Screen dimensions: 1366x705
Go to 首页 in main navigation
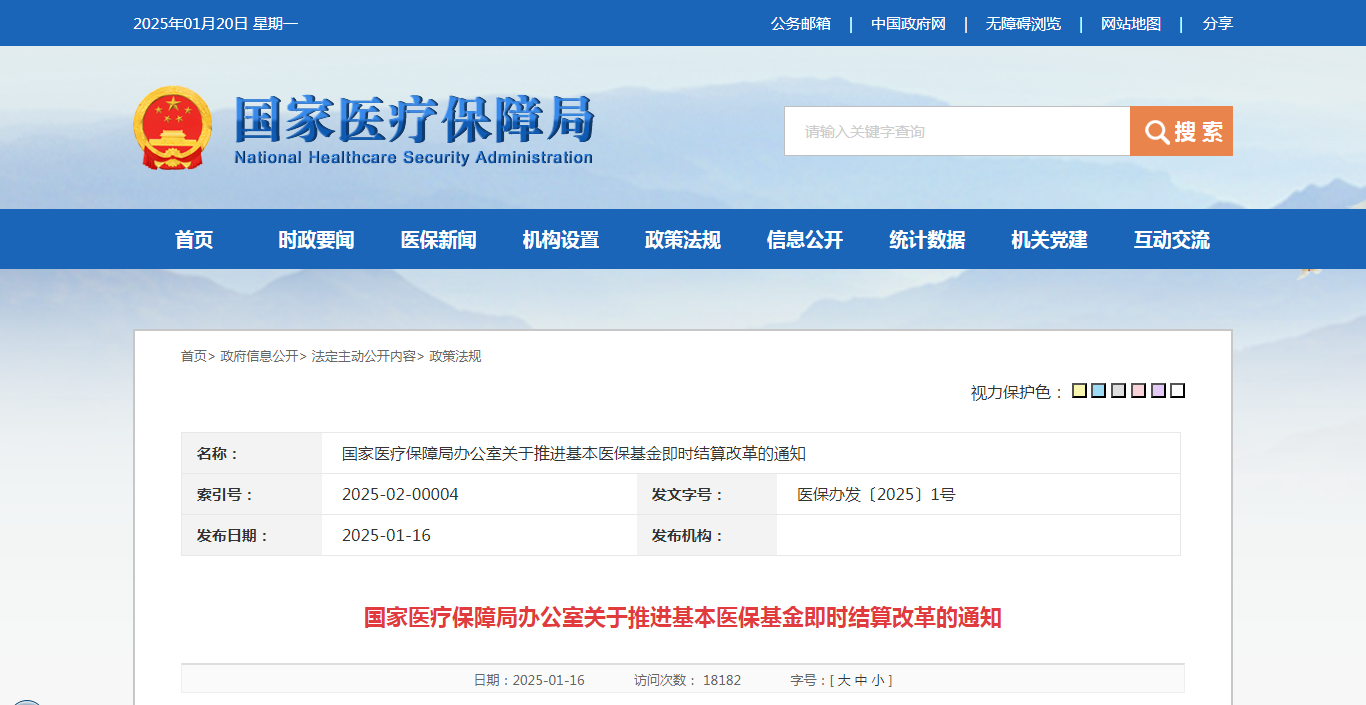(194, 240)
